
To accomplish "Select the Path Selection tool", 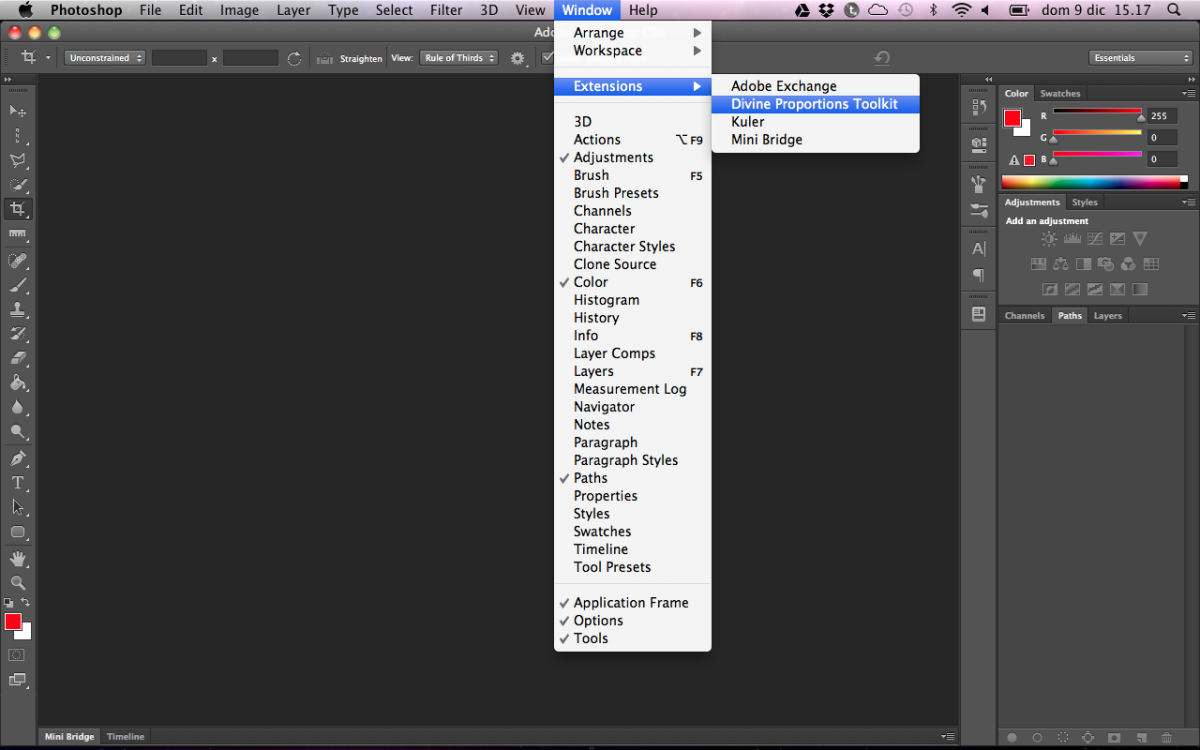I will click(18, 508).
